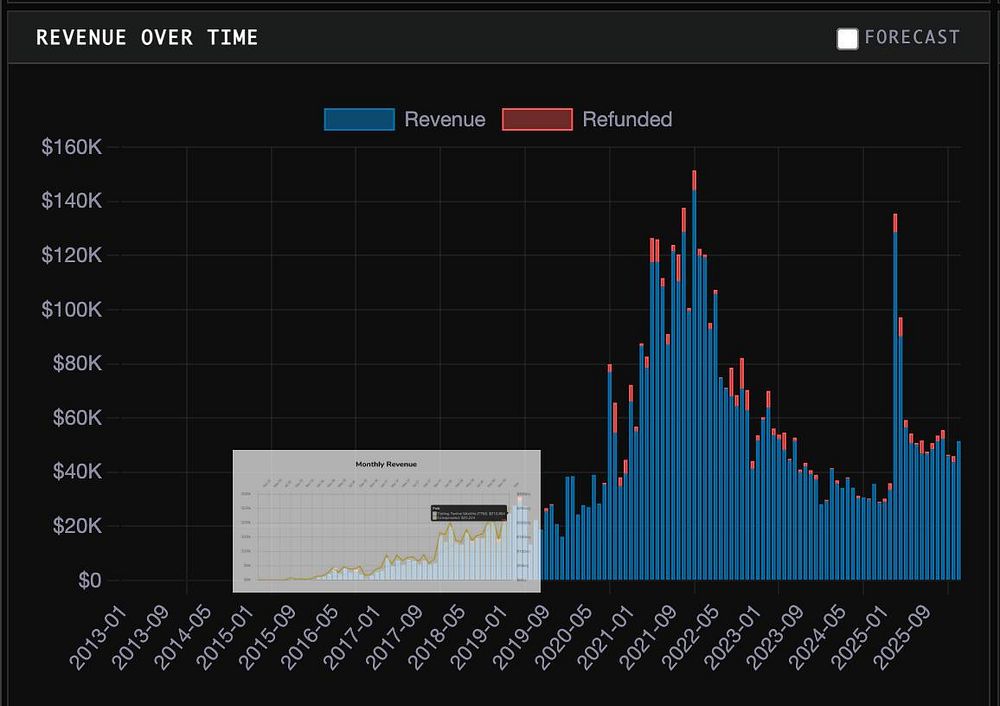Enable the Forecast checkbox
Image resolution: width=1000 pixels, height=706 pixels.
[847, 39]
